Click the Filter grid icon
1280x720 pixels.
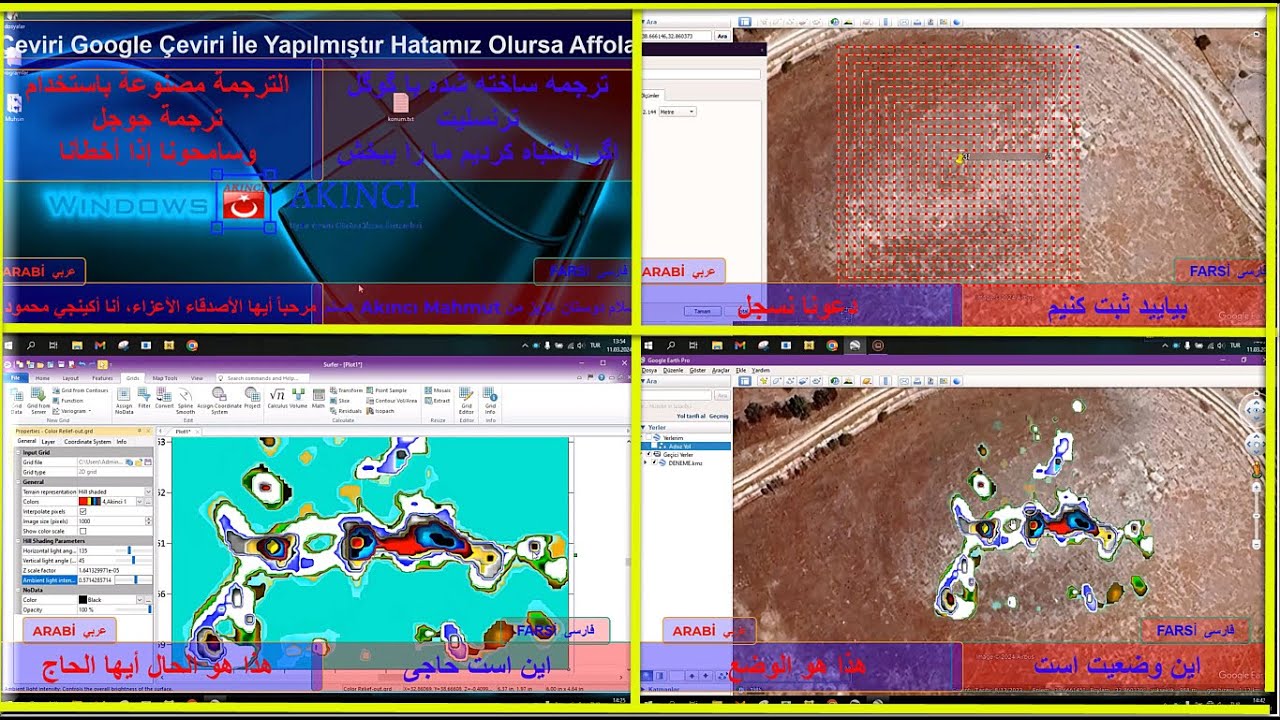[144, 396]
